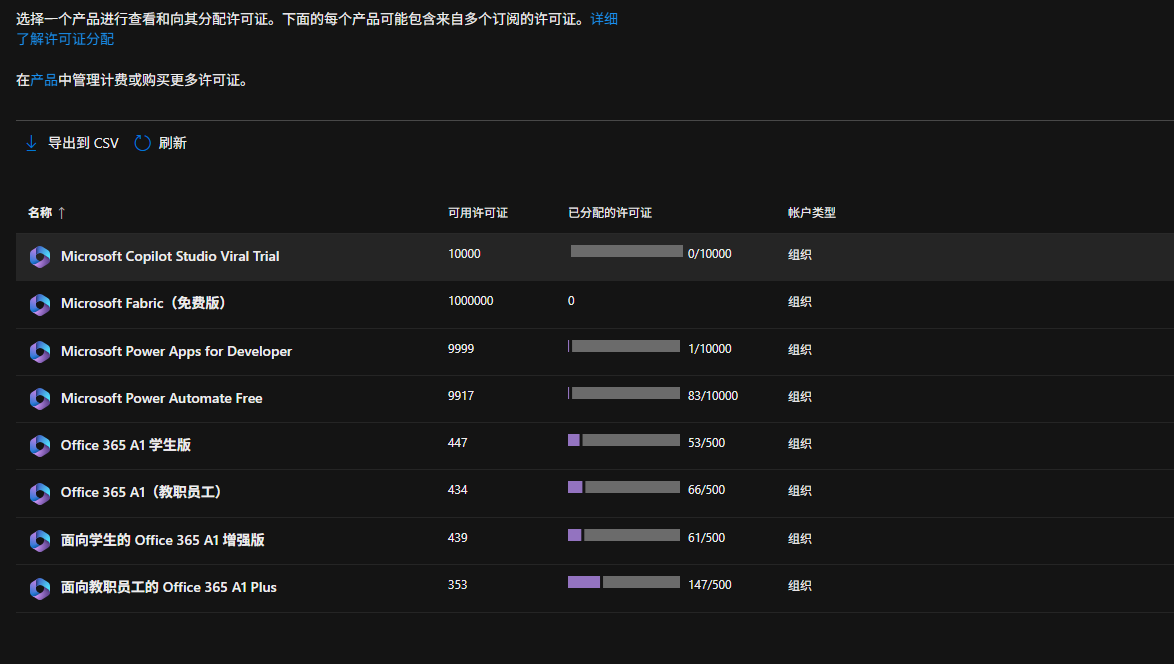Click 组织 in the Office 365 A1 Plus row
1174x664 pixels.
[x=800, y=585]
